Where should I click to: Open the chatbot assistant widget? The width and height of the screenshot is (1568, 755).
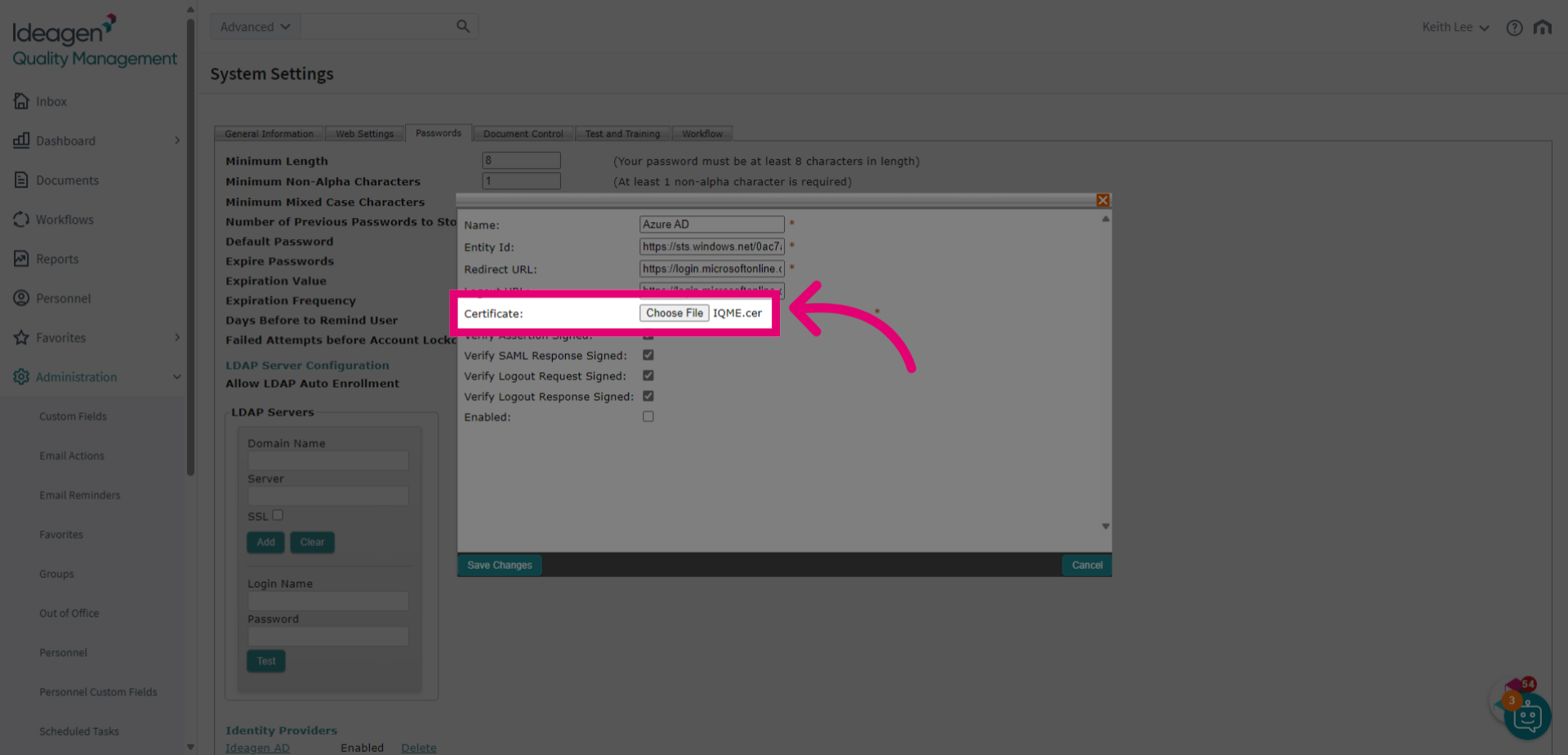coord(1526,716)
